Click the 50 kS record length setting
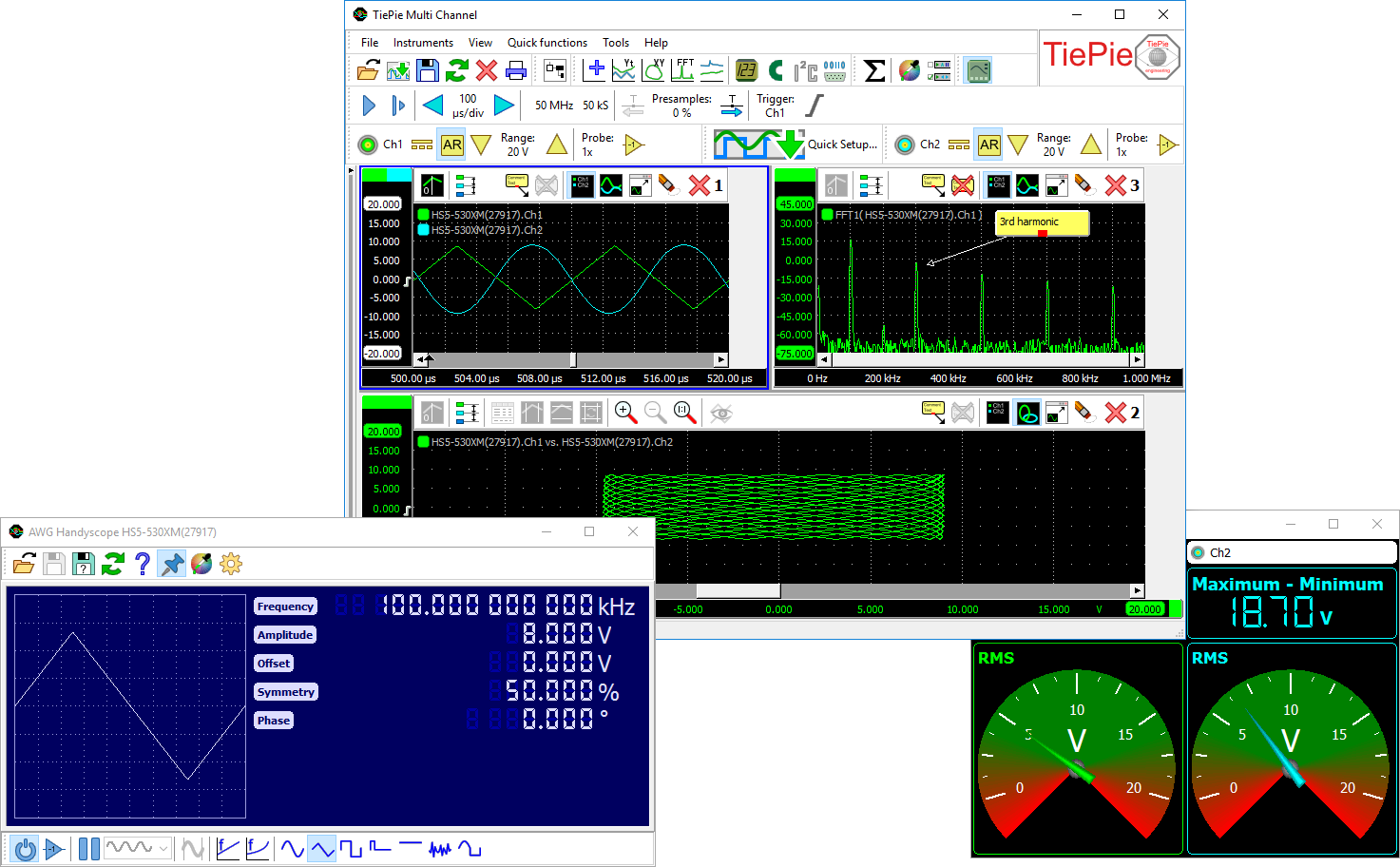Screen dimensions: 1400x867 (596, 106)
